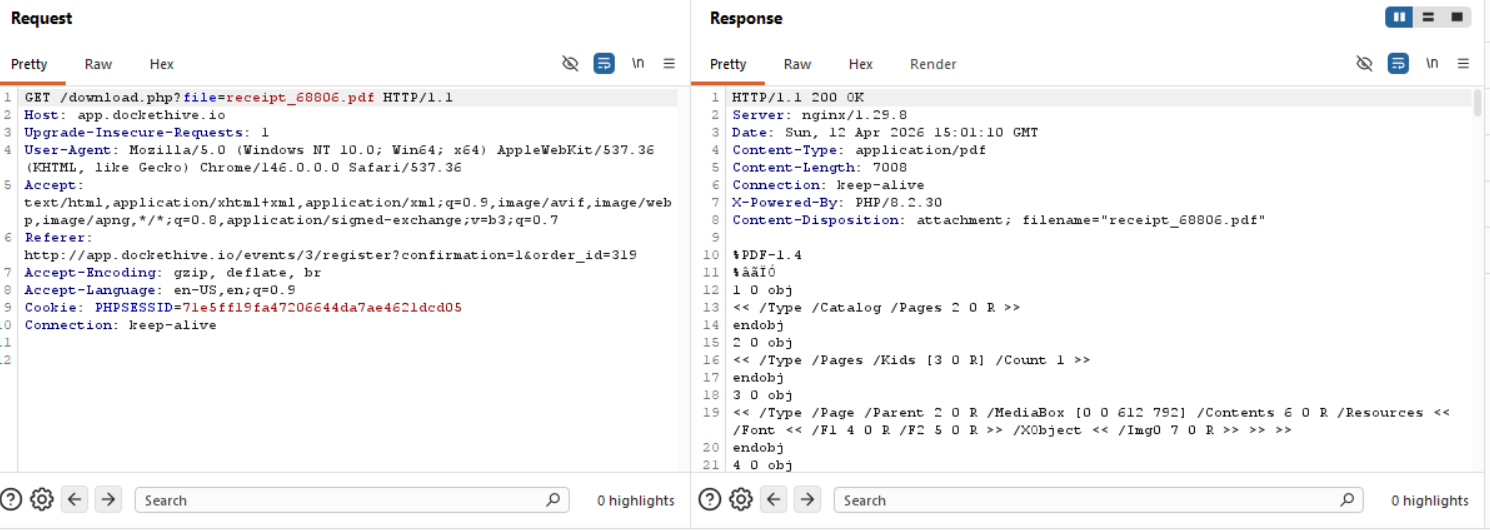Viewport: 1490px width, 530px height.
Task: Toggle hidden characters visibility in Request panel
Action: coord(570,64)
